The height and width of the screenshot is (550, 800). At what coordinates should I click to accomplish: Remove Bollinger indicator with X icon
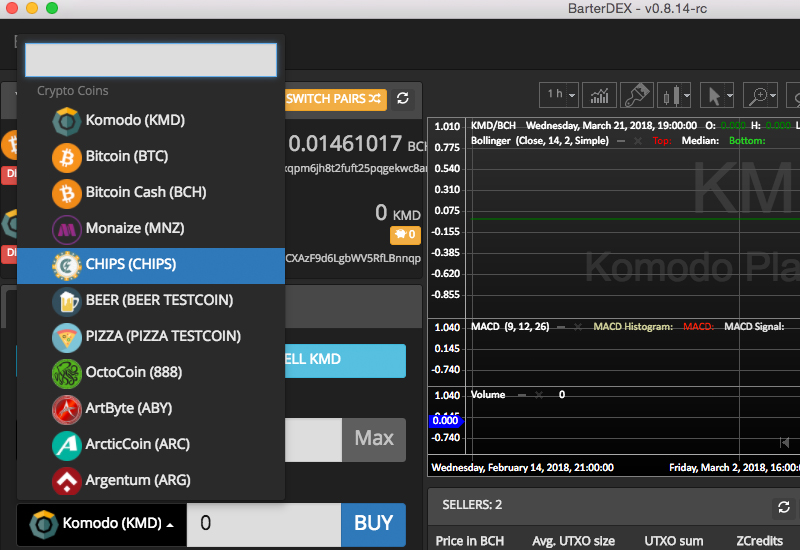pos(637,141)
